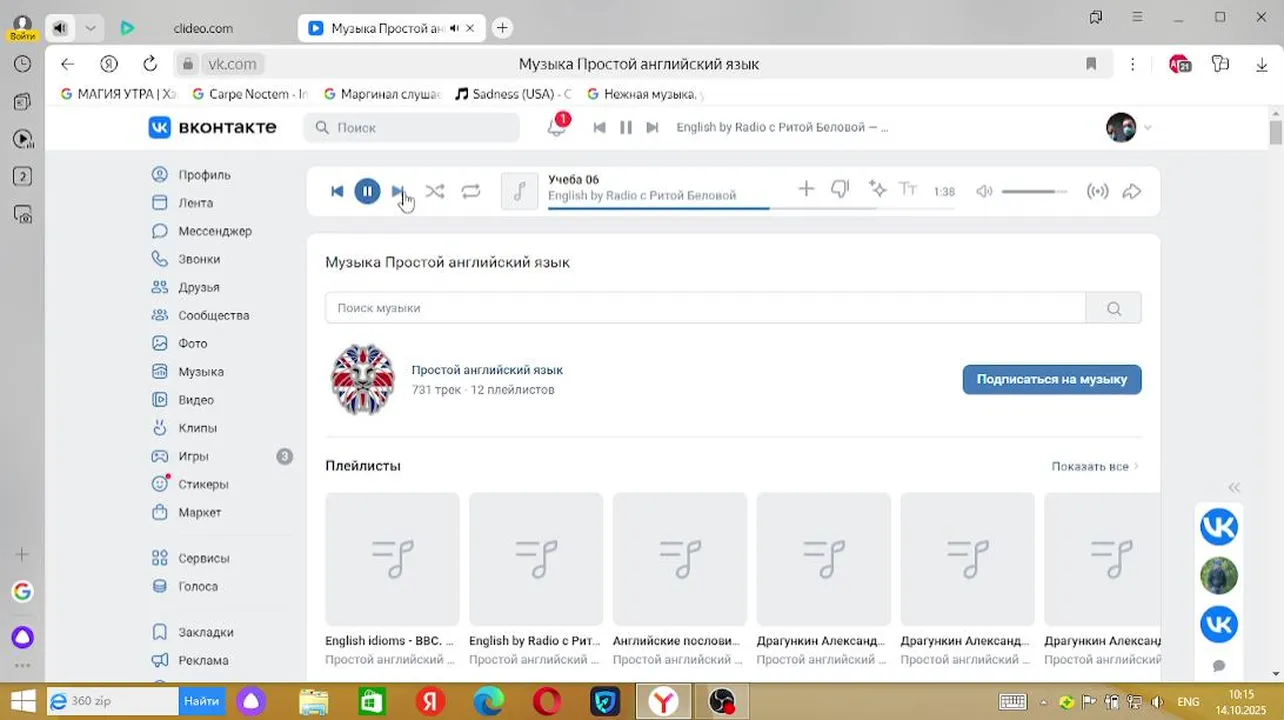Image resolution: width=1284 pixels, height=720 pixels.
Task: Mute sound with the speaker icon
Action: (x=984, y=191)
